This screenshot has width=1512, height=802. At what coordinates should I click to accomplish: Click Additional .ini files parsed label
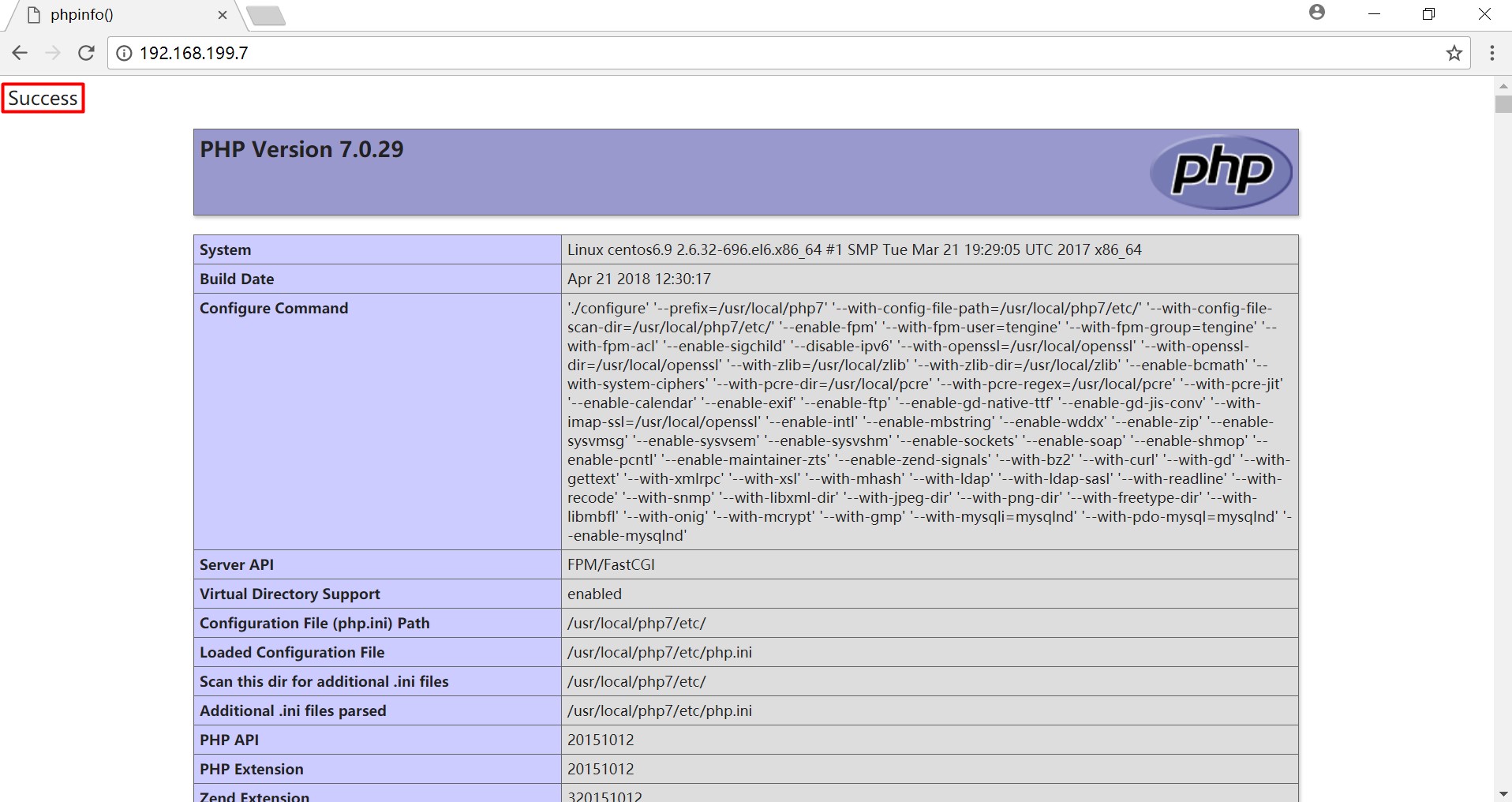pos(293,710)
